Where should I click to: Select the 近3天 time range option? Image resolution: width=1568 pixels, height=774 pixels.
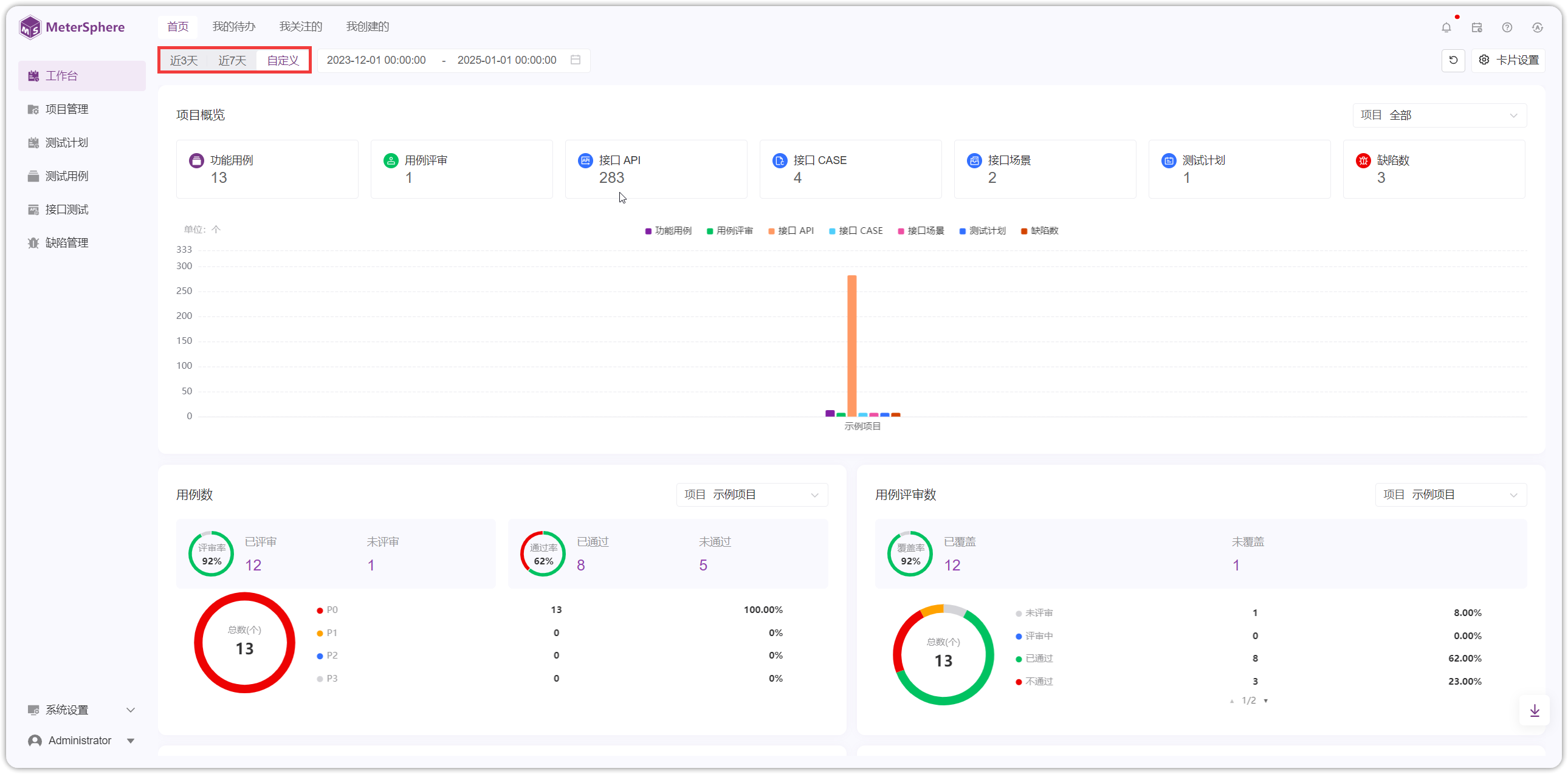184,60
